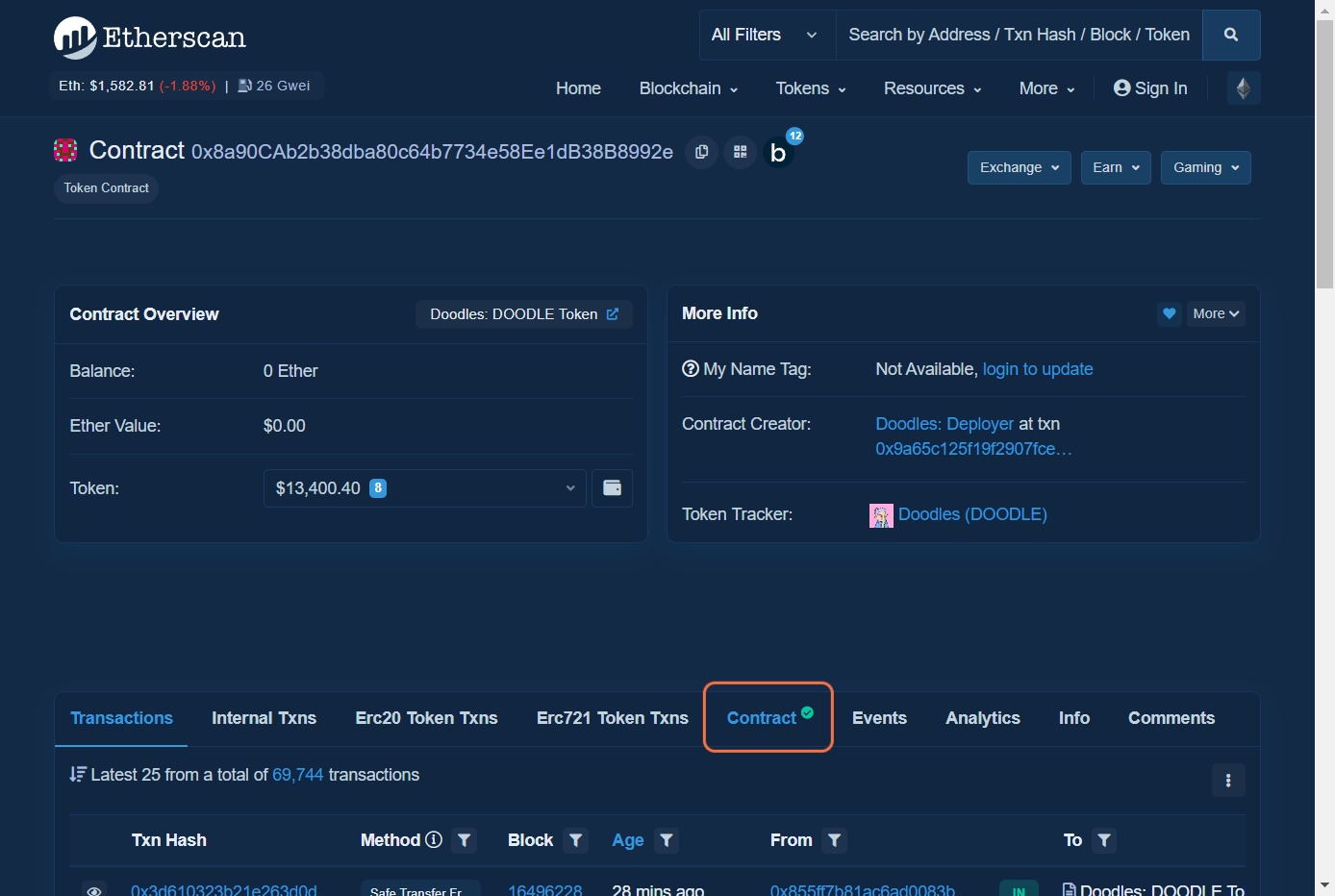Expand the Resources menu
Viewport: 1335px width, 896px height.
[x=933, y=88]
